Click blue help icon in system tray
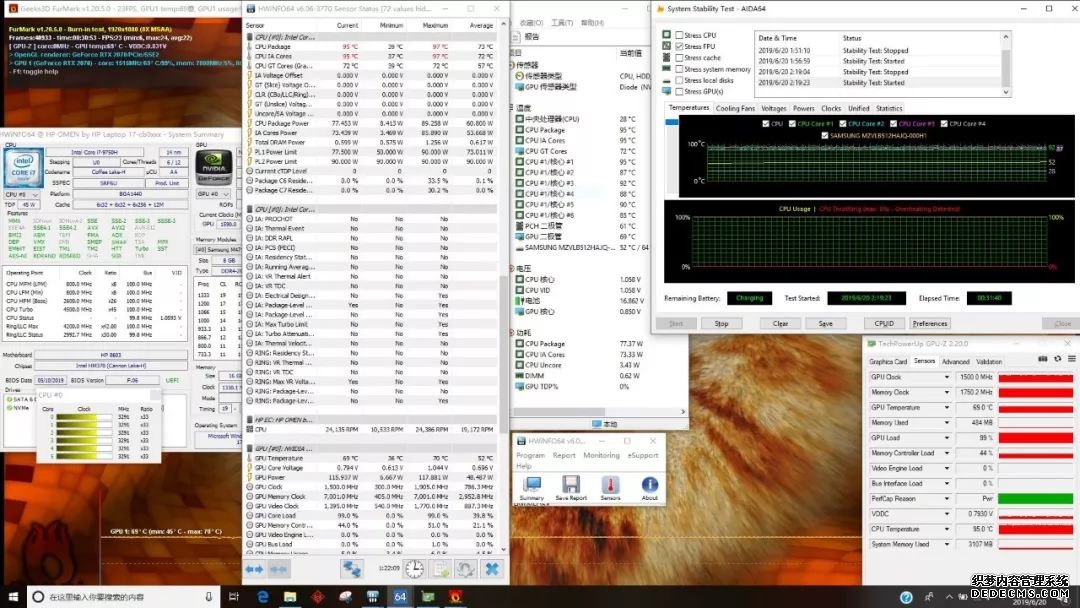This screenshot has width=1080, height=608. (906, 597)
